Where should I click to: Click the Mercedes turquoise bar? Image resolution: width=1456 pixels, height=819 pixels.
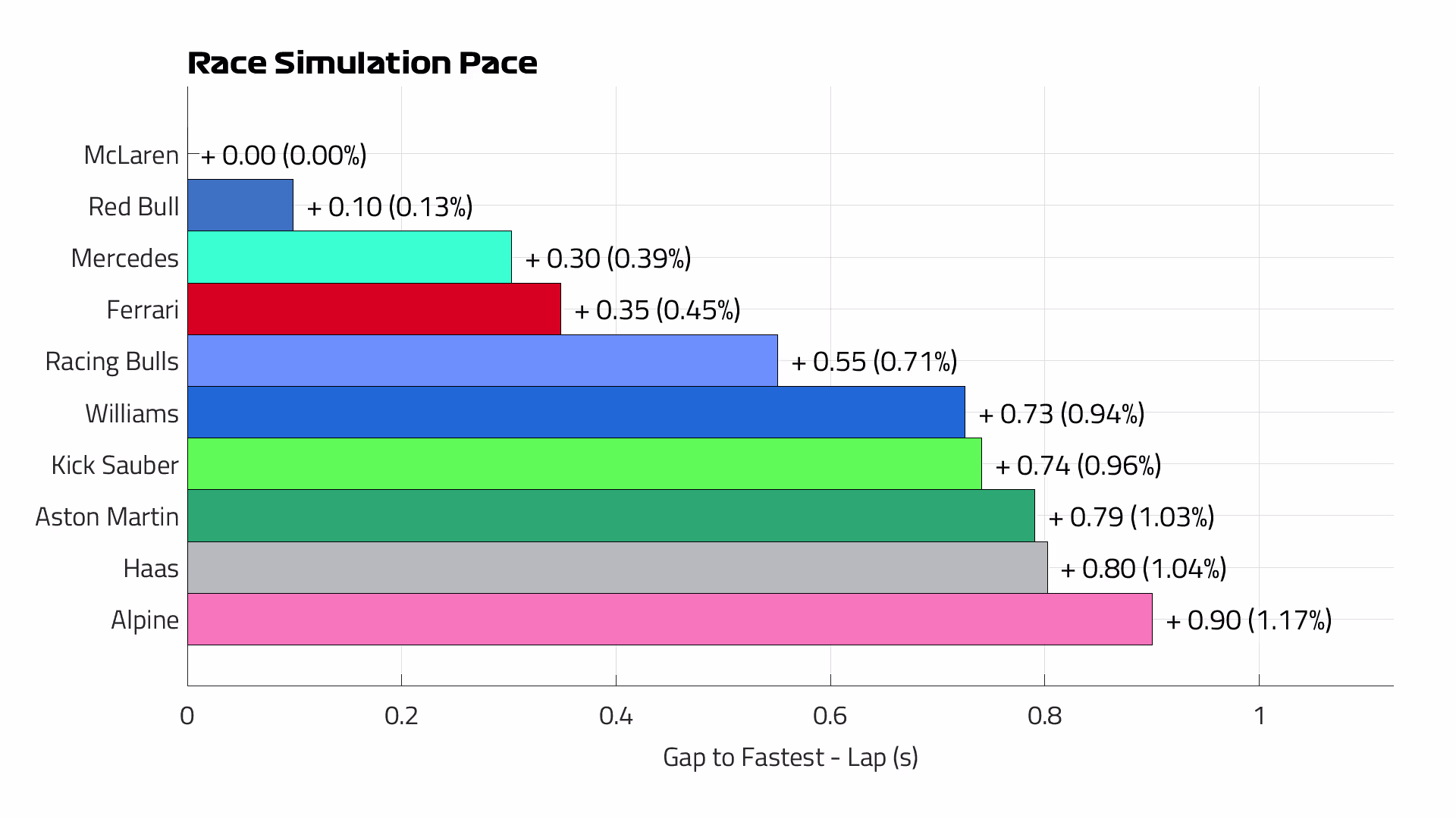(x=349, y=257)
